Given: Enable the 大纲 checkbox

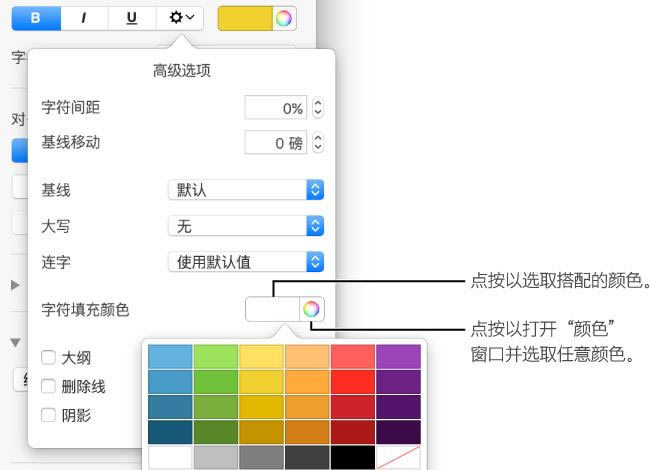Looking at the screenshot, I should (x=48, y=357).
